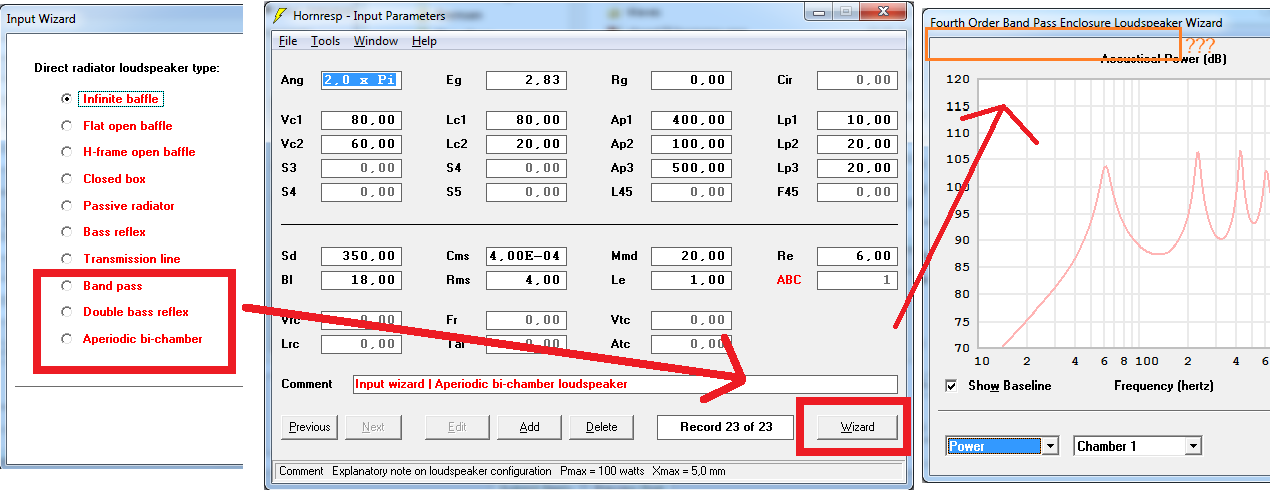This screenshot has width=1270, height=490.
Task: Click the Edit button
Action: (x=457, y=427)
